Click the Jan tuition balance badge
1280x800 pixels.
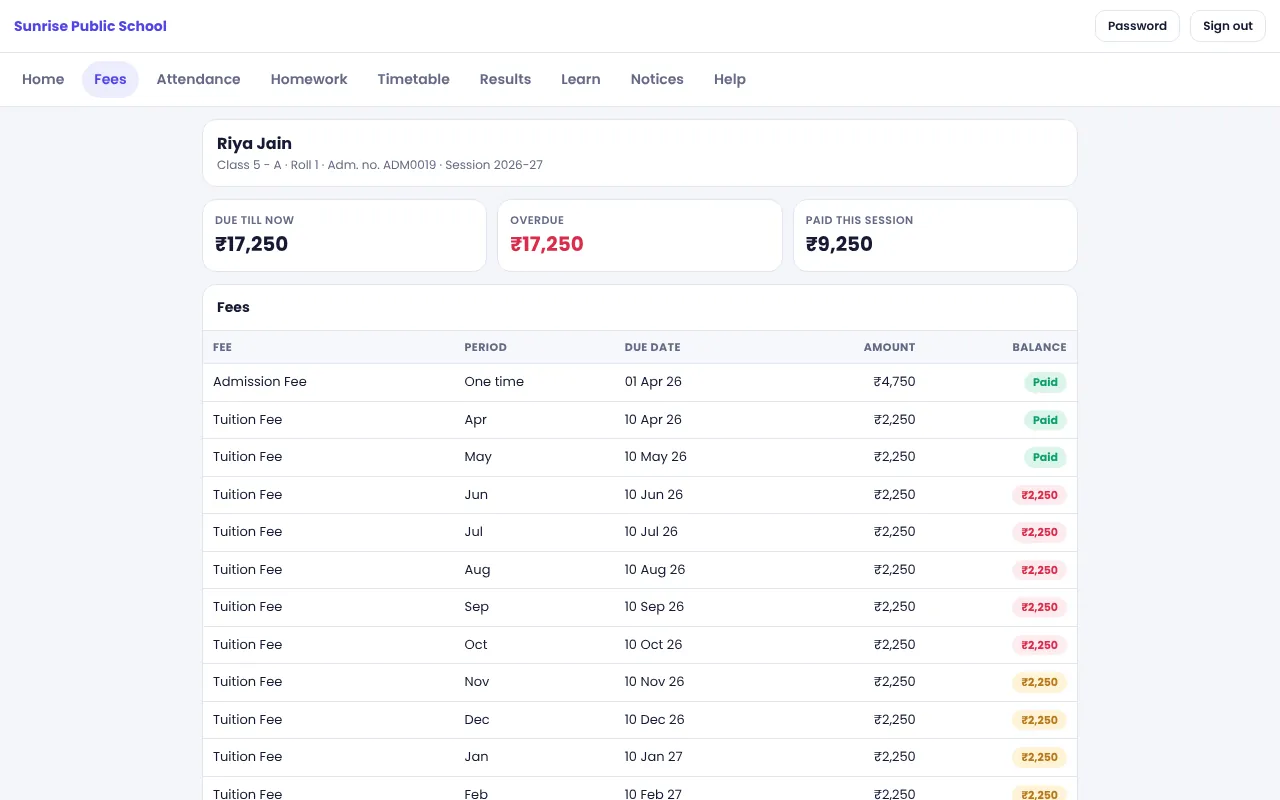[x=1039, y=757]
